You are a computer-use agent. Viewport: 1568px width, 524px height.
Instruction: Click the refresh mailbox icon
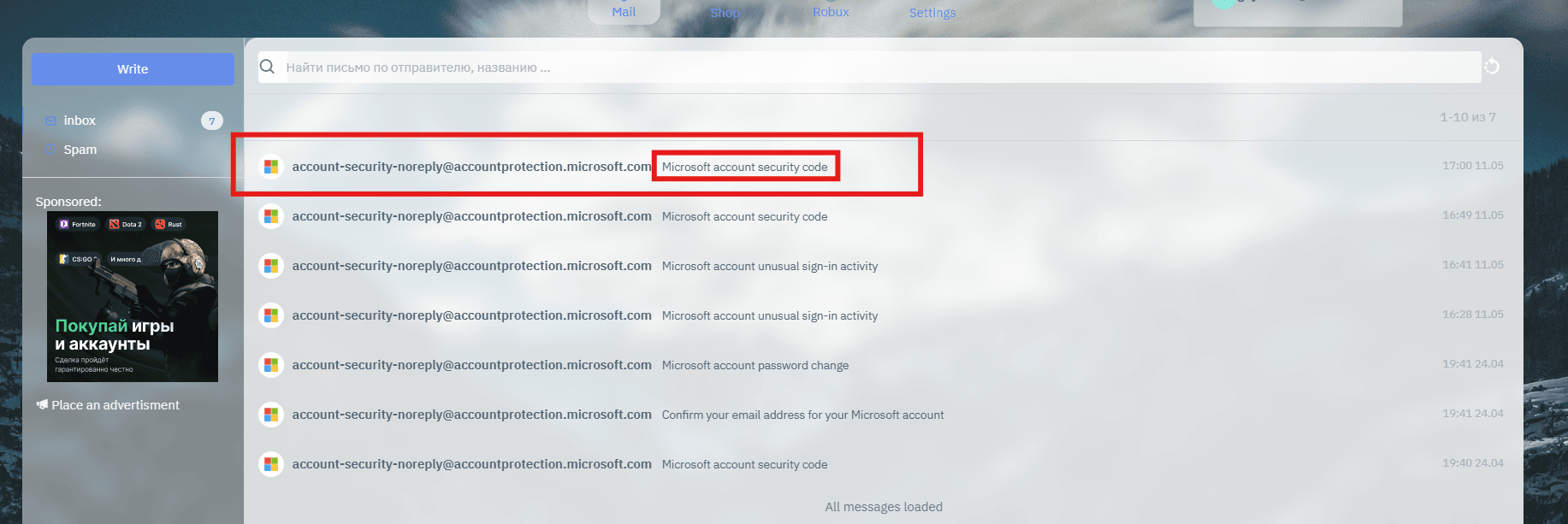tap(1492, 67)
